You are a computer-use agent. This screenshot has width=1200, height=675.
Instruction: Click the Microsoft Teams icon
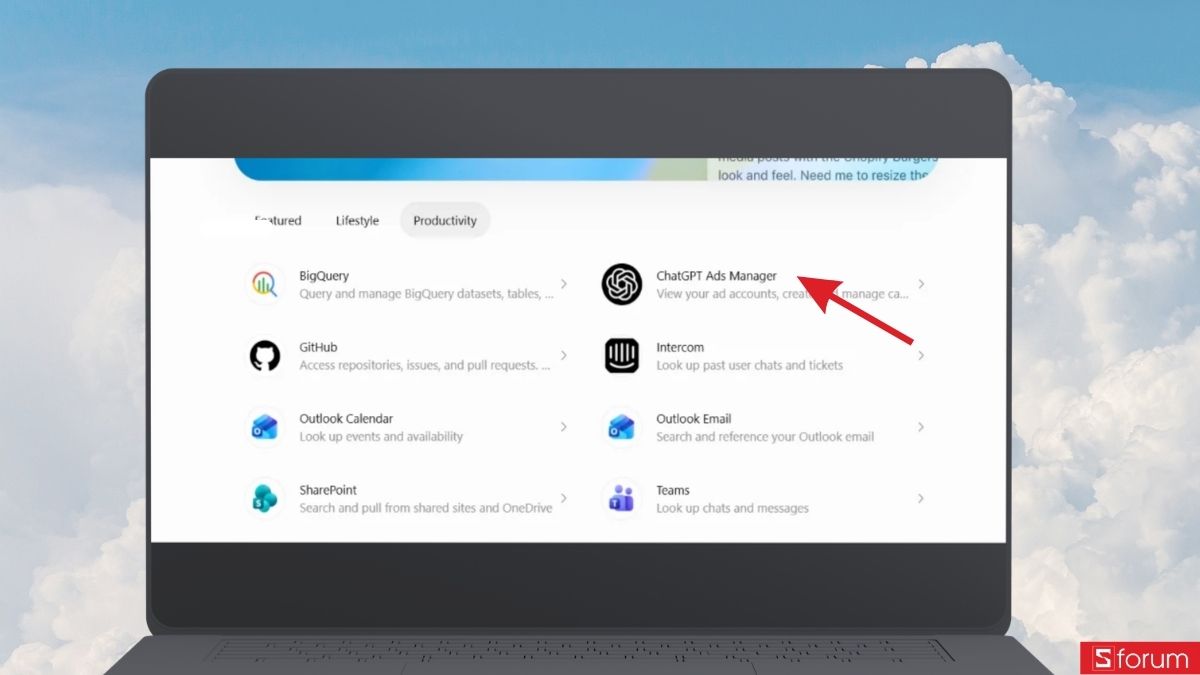pos(622,498)
